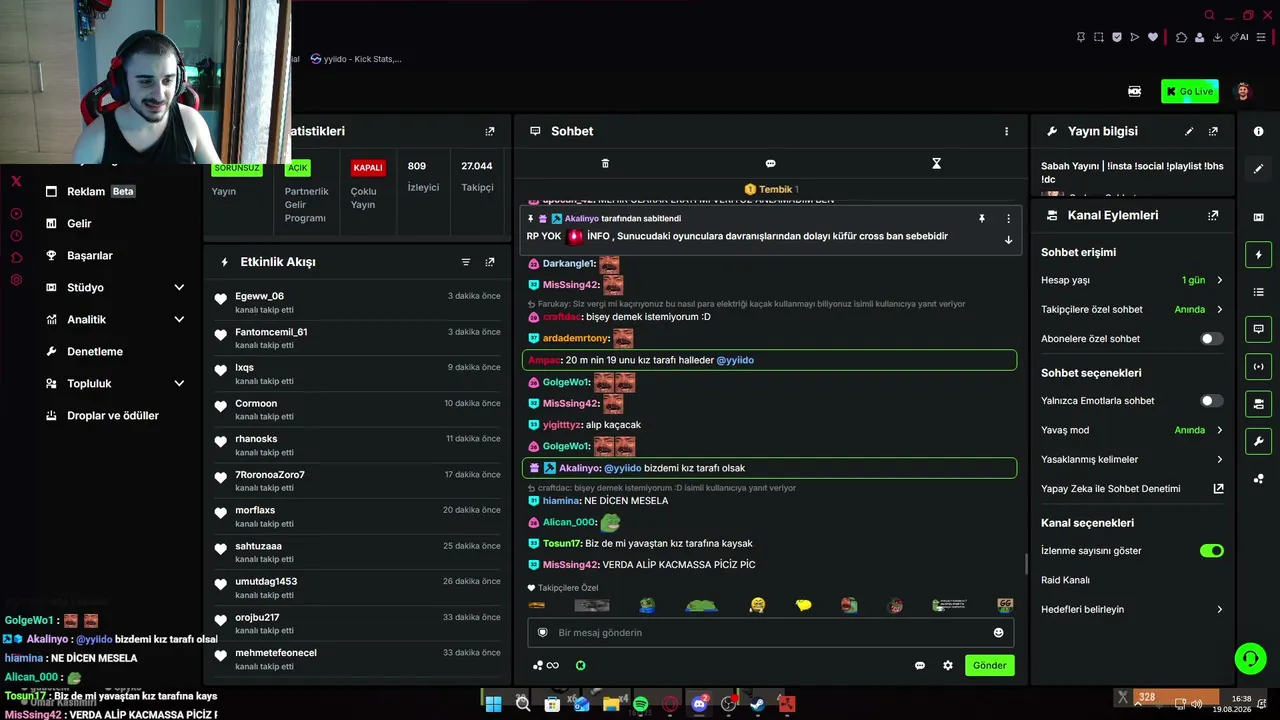
Task: Click MisSsing42 in VERDA ALİP chat message
Action: tap(571, 565)
